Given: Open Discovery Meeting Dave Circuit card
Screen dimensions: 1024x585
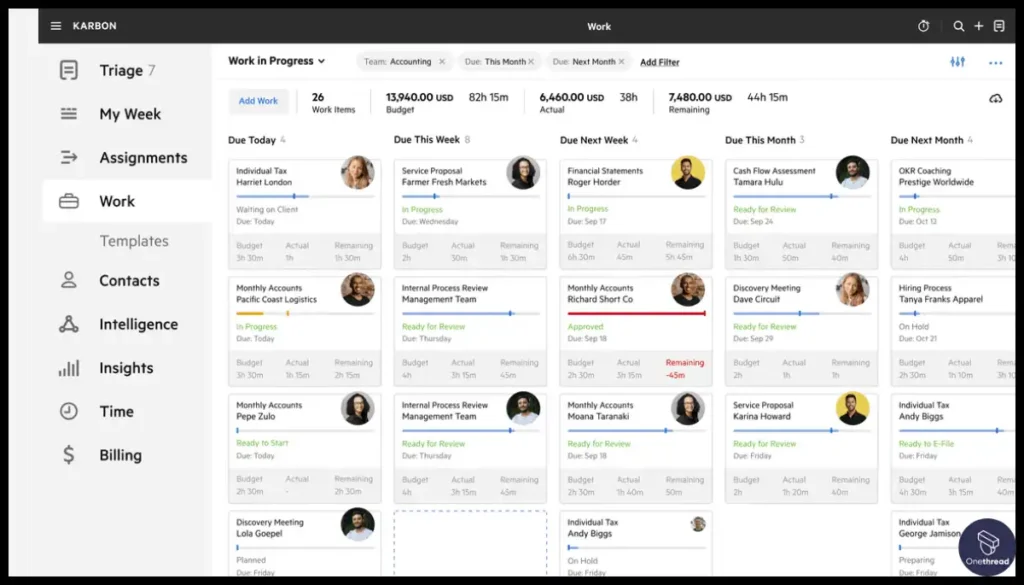Looking at the screenshot, I should pos(801,331).
